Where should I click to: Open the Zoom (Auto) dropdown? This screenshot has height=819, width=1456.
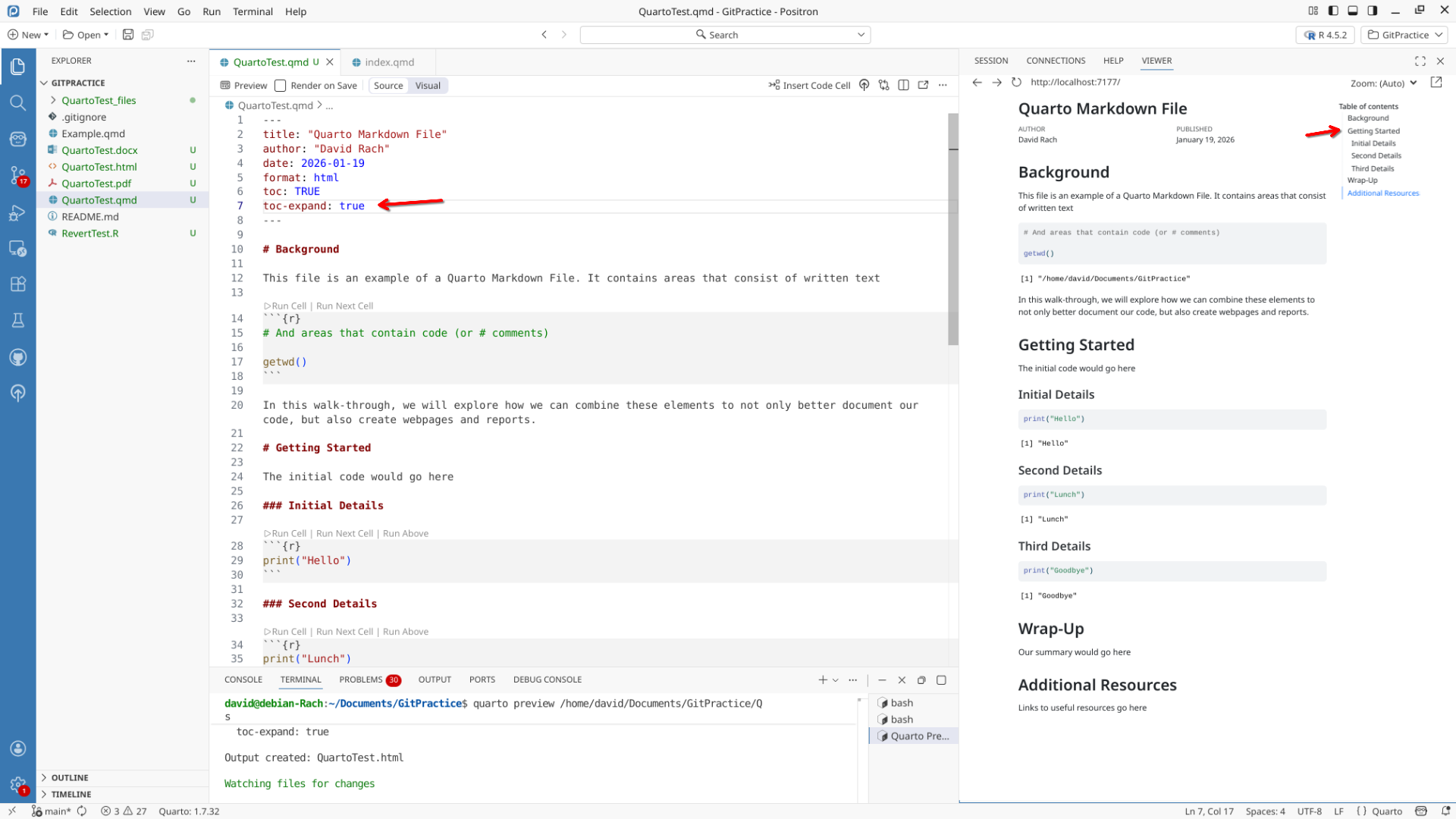[1383, 83]
